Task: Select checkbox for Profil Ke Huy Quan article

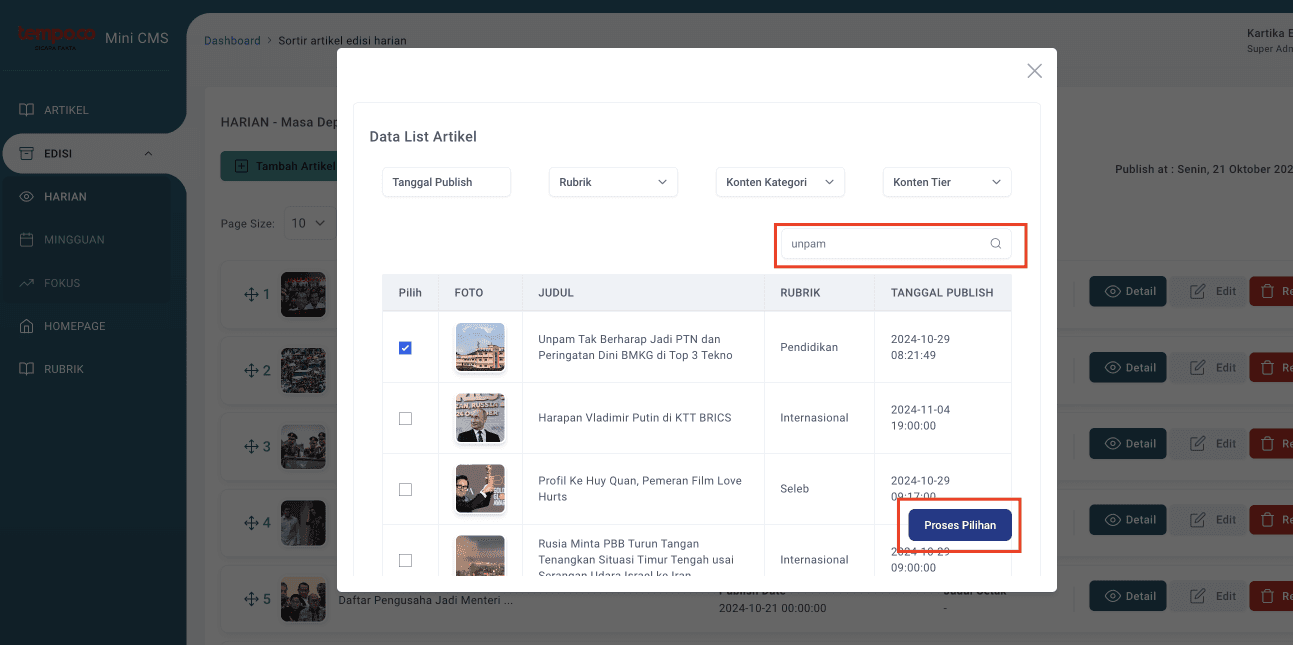Action: coord(405,490)
